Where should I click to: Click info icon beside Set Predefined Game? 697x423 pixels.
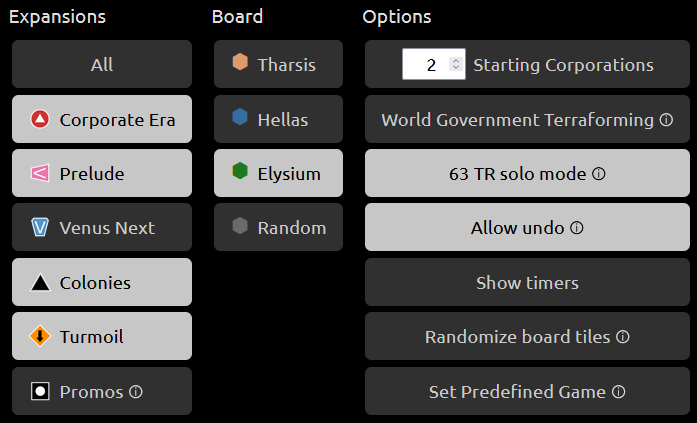click(618, 392)
